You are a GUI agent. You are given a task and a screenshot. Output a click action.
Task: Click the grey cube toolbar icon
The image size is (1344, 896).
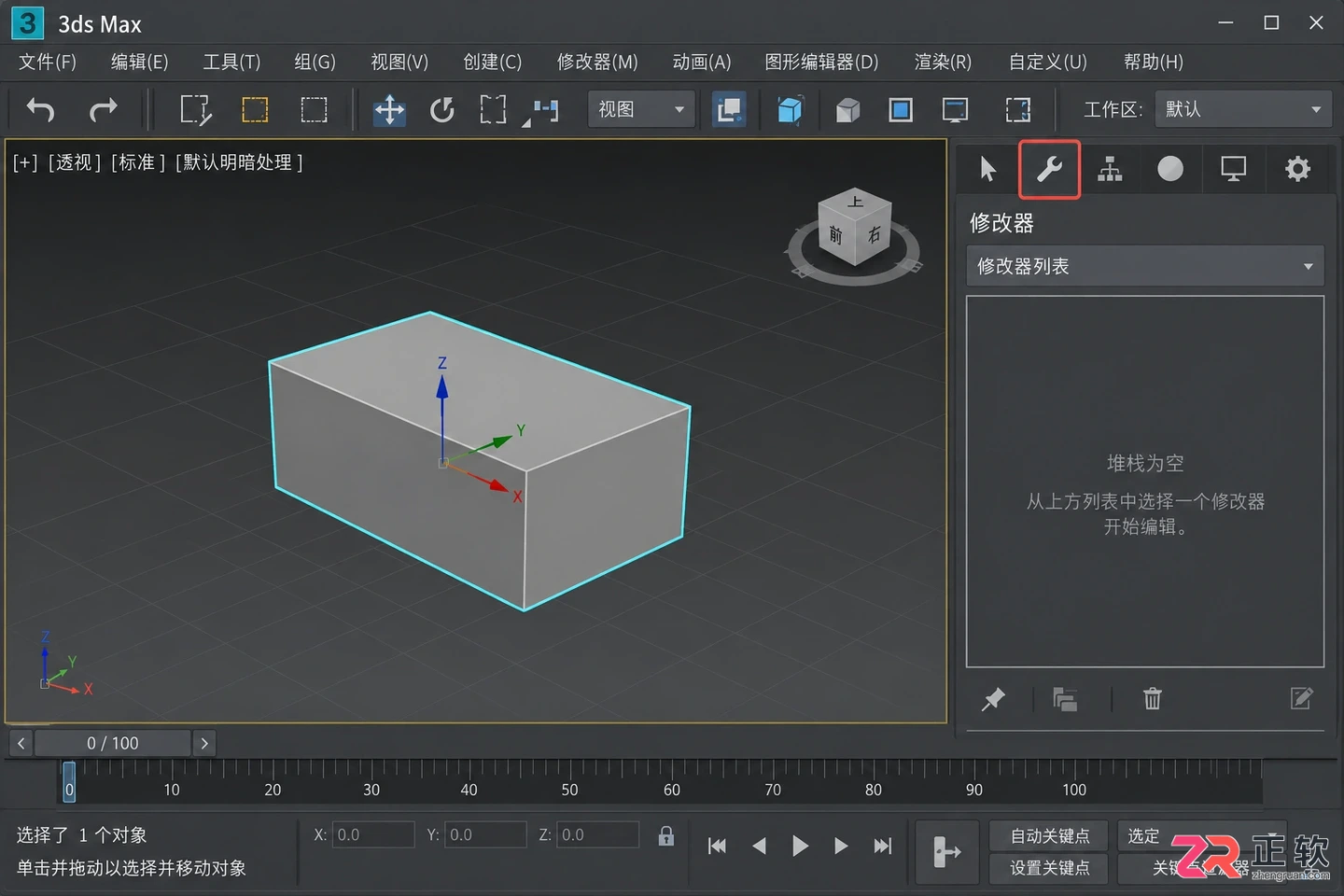[847, 110]
